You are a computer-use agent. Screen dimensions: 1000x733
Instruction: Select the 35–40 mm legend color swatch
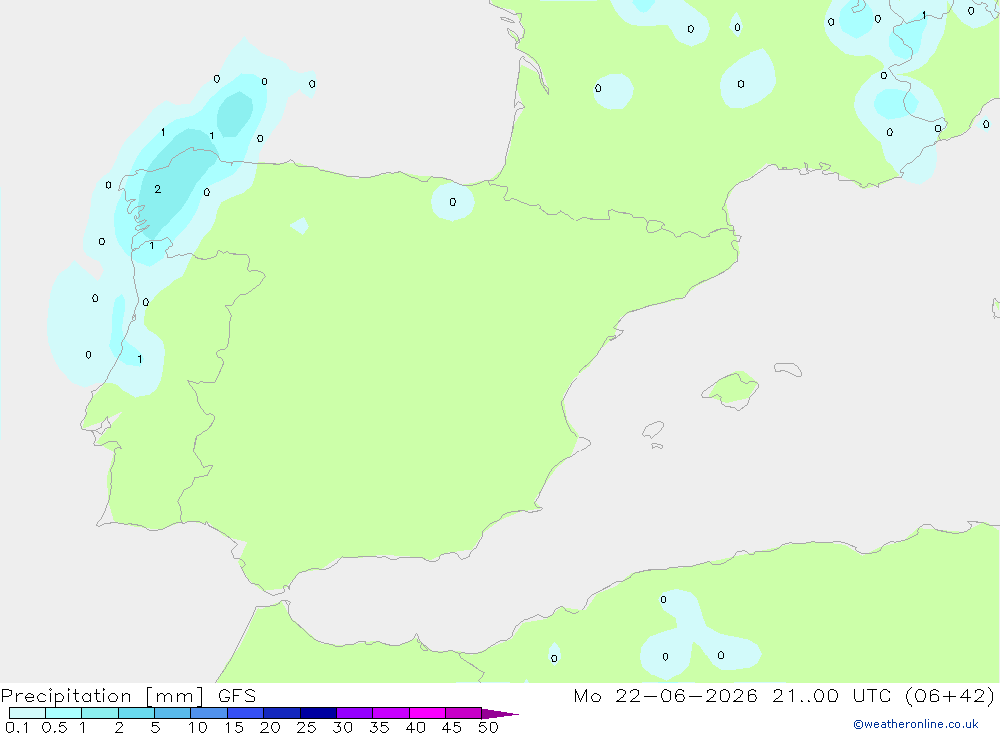tap(391, 713)
